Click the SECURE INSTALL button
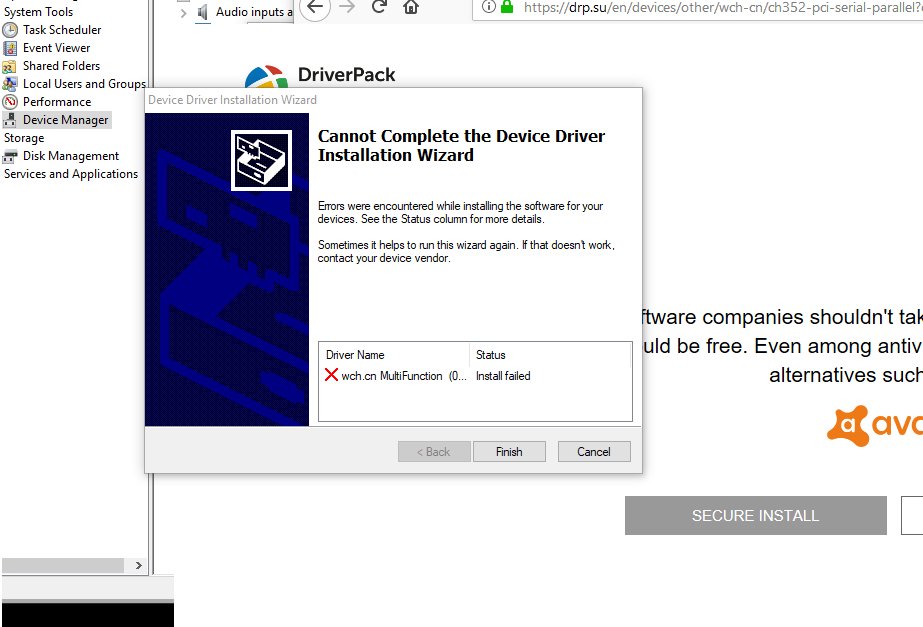 pyautogui.click(x=756, y=516)
